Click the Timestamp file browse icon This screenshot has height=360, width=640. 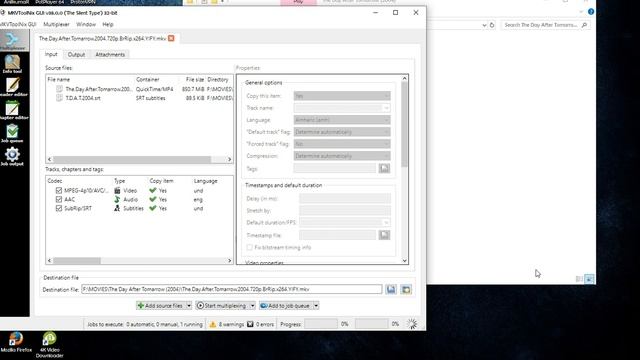click(x=384, y=235)
